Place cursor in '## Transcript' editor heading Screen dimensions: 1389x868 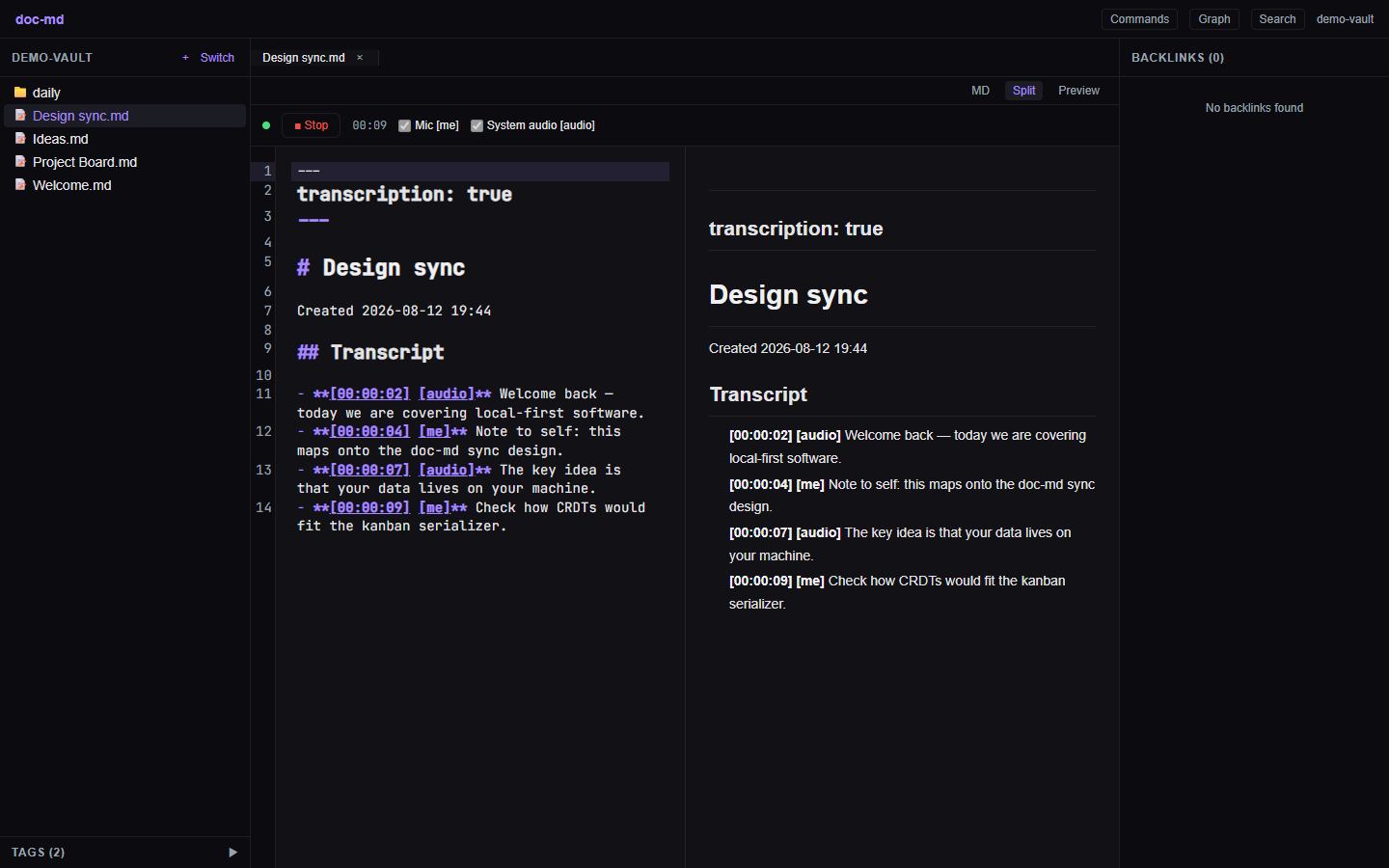point(370,352)
